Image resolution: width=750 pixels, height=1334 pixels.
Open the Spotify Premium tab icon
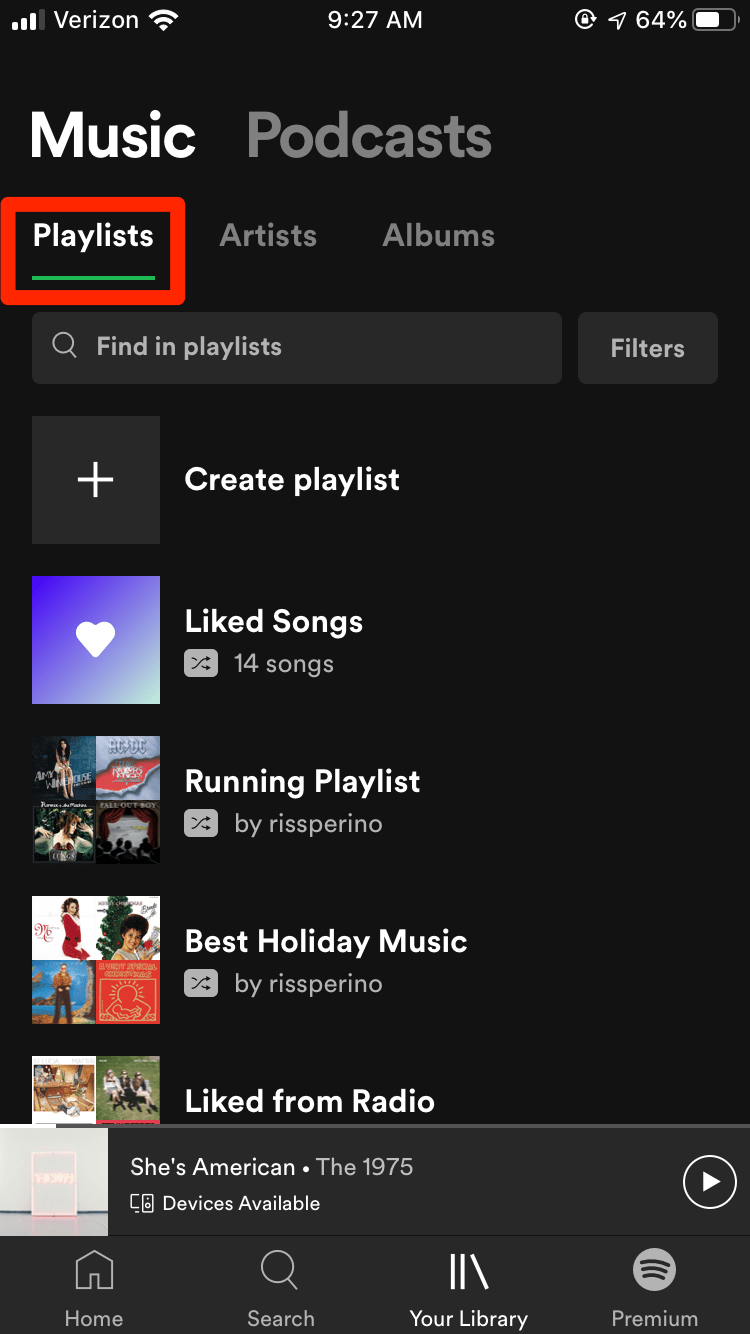(x=655, y=1271)
